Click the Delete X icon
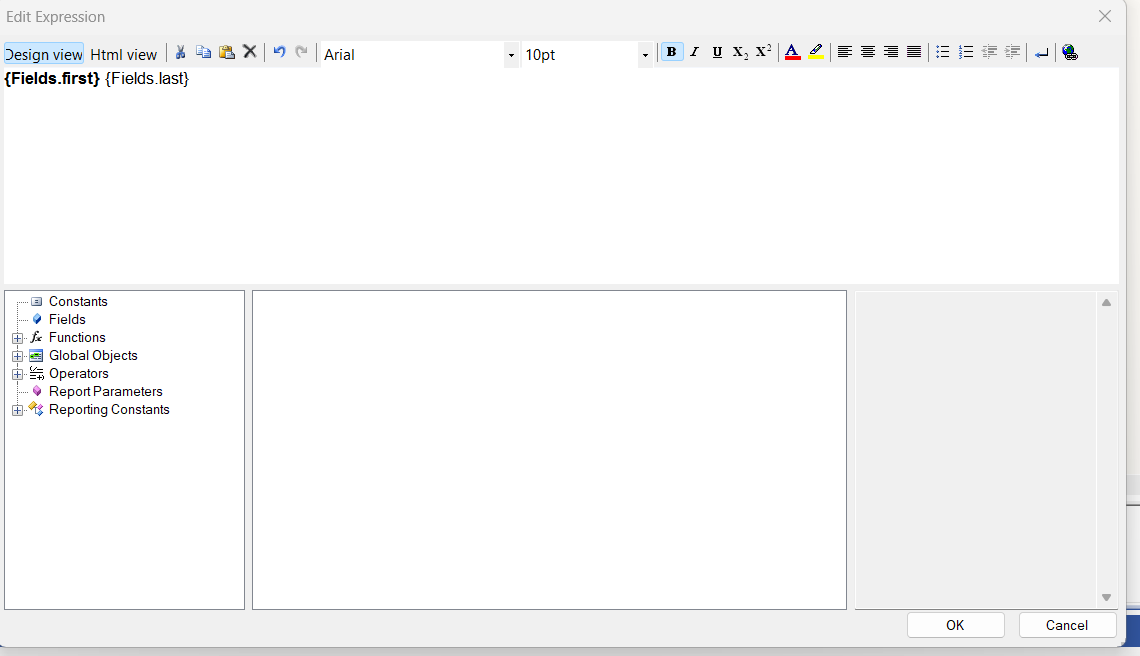Screen dimensions: 1140x656 pyautogui.click(x=250, y=53)
